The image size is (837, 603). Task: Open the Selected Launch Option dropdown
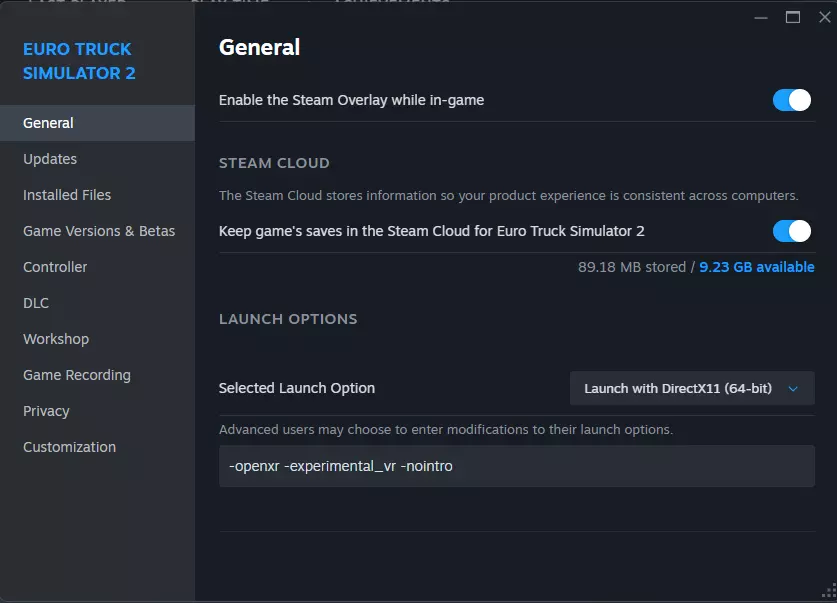(692, 388)
